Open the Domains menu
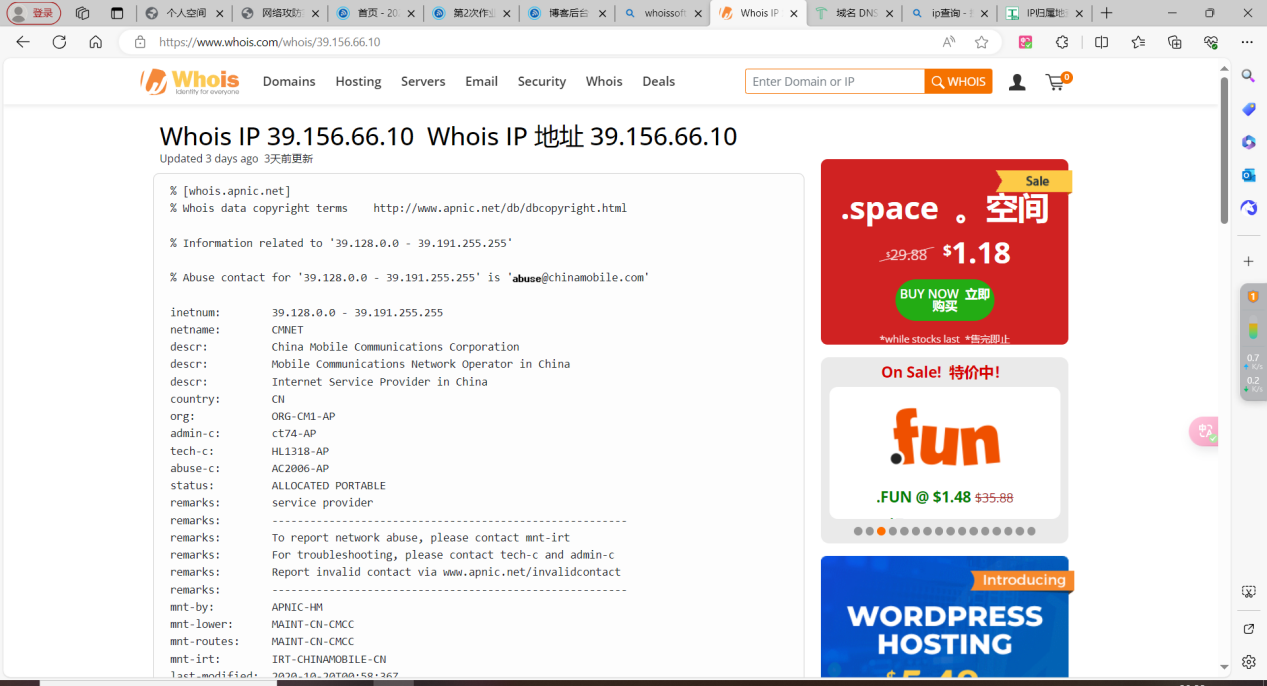This screenshot has height=686, width=1267. [289, 81]
